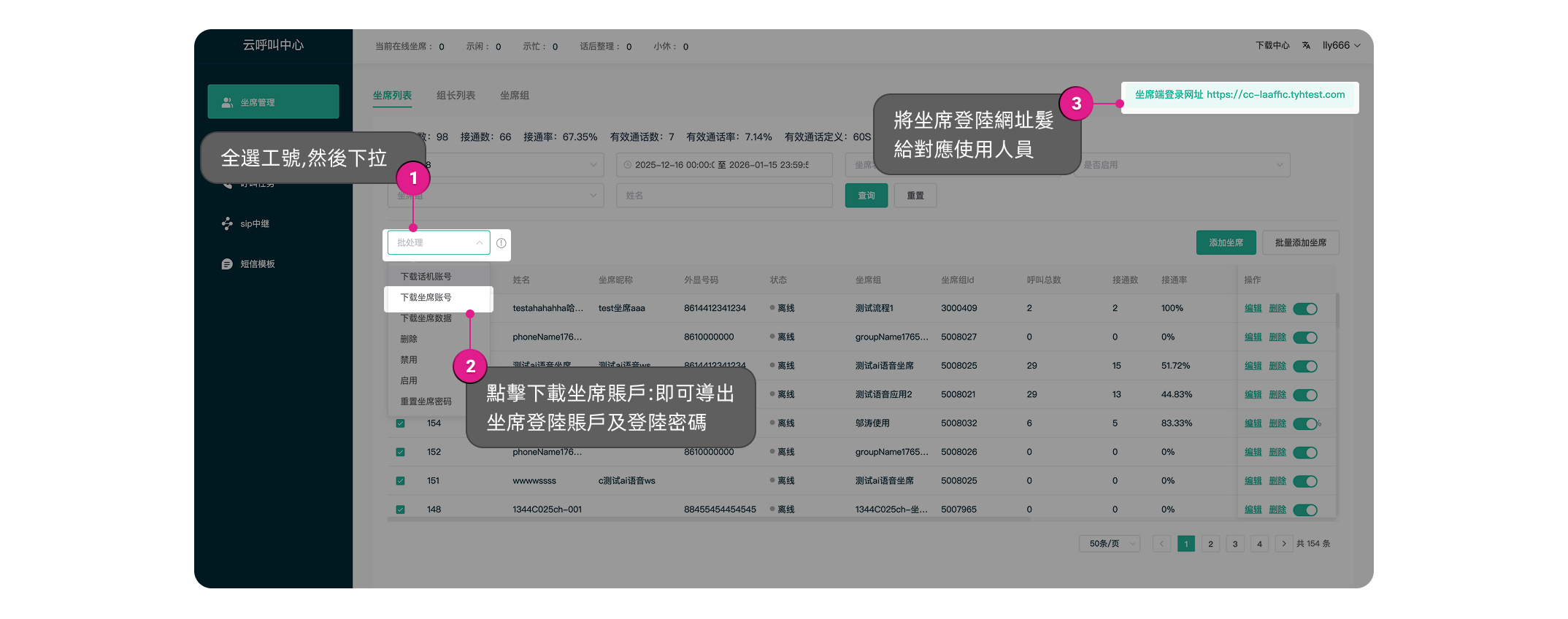Click the language translate icon in header
The height and width of the screenshot is (619, 1568).
click(1306, 45)
